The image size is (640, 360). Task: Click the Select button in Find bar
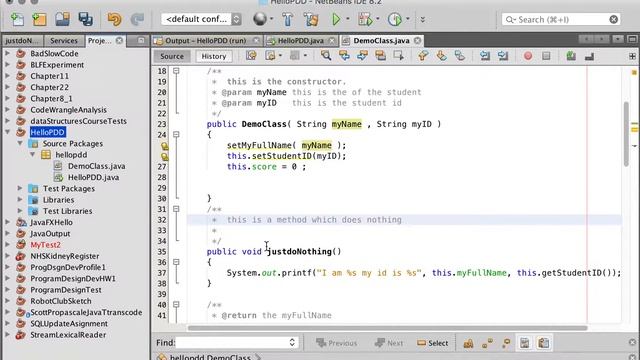click(433, 343)
